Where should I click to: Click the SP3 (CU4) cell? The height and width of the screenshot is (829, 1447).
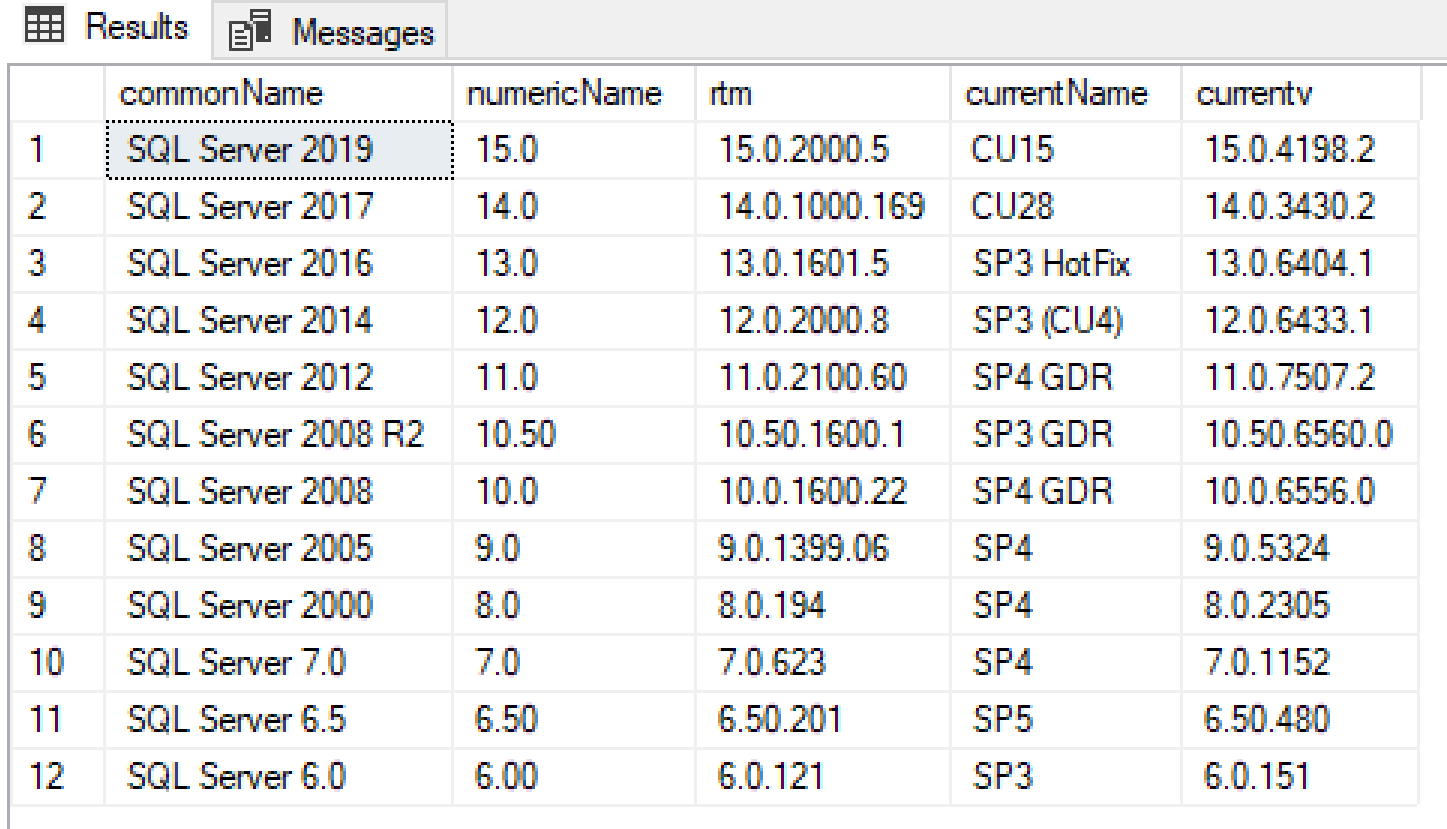click(x=1048, y=321)
